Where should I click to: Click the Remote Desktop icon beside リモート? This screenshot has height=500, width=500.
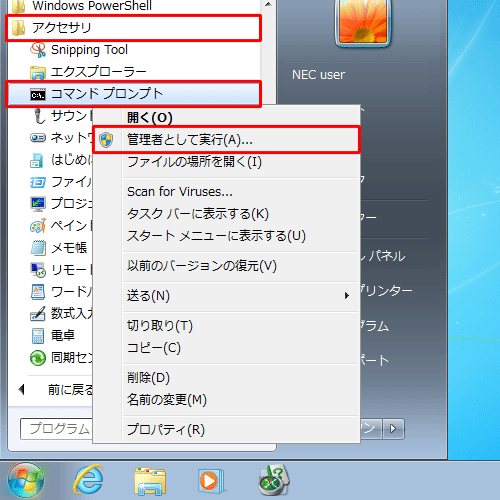[38, 270]
